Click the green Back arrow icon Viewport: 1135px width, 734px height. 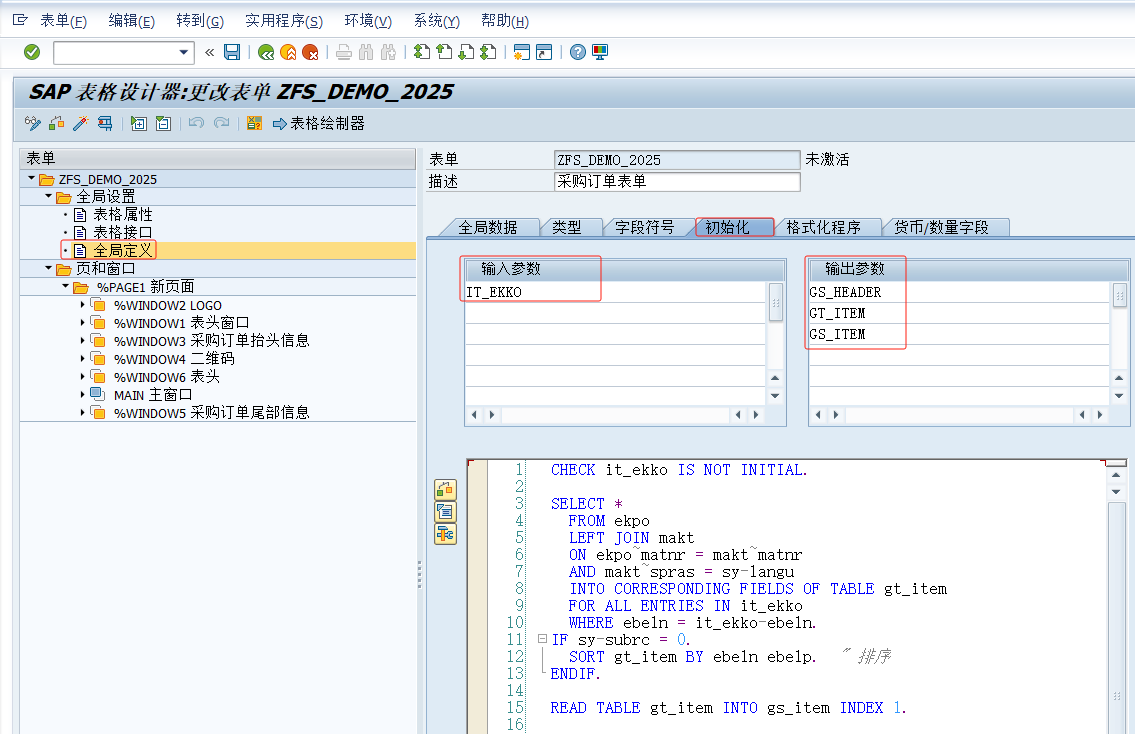(x=266, y=52)
